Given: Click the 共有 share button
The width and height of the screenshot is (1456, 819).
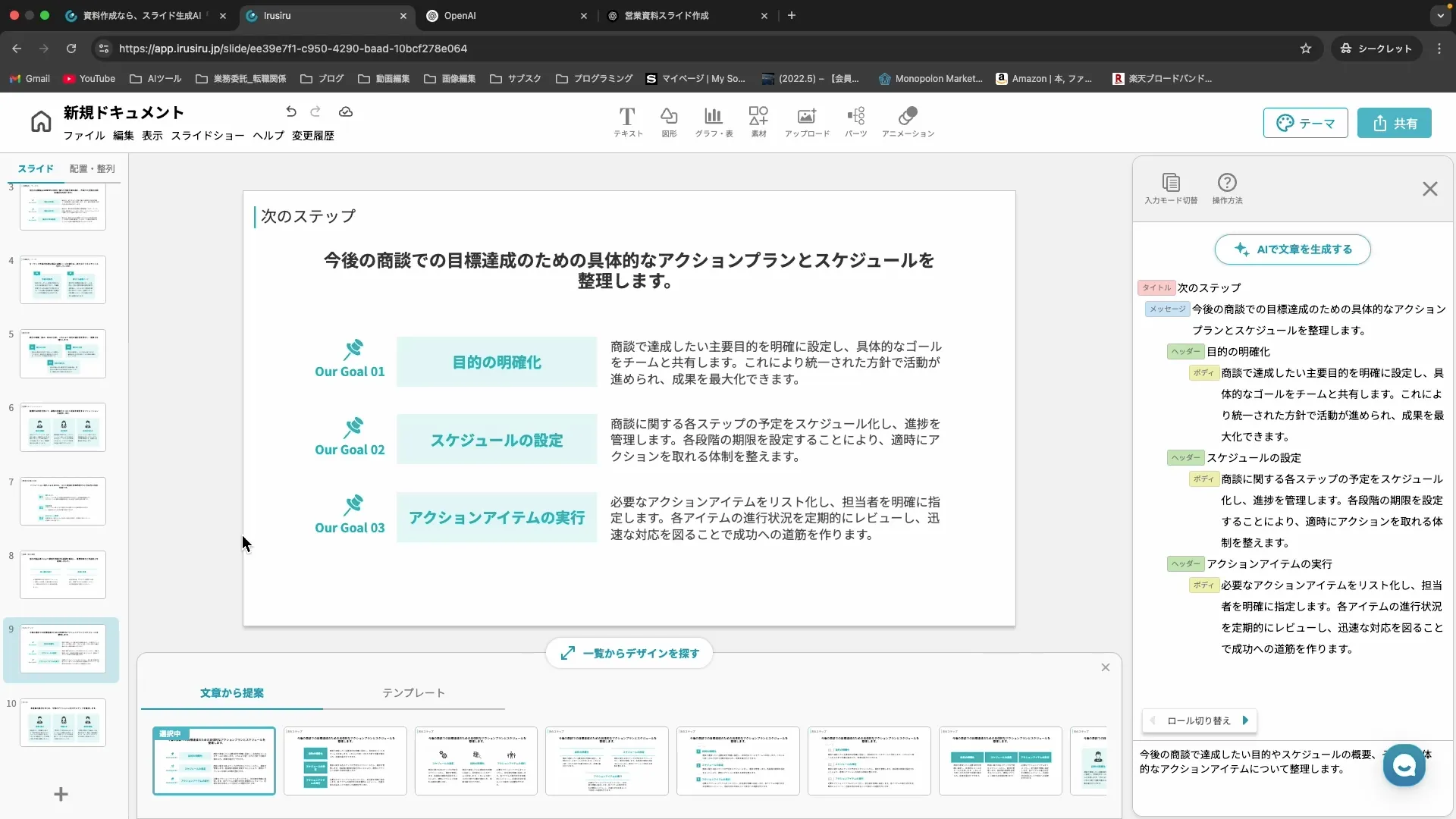Looking at the screenshot, I should point(1395,123).
